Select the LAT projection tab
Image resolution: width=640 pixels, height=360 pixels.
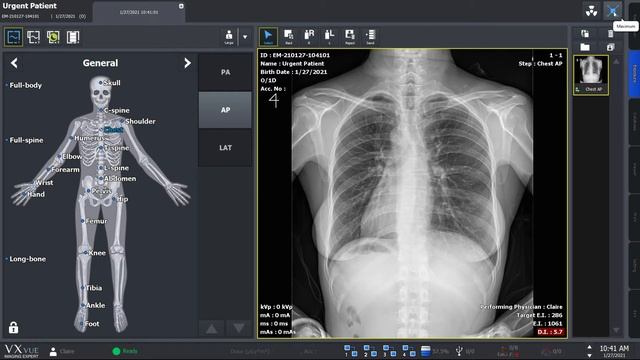[x=225, y=148]
